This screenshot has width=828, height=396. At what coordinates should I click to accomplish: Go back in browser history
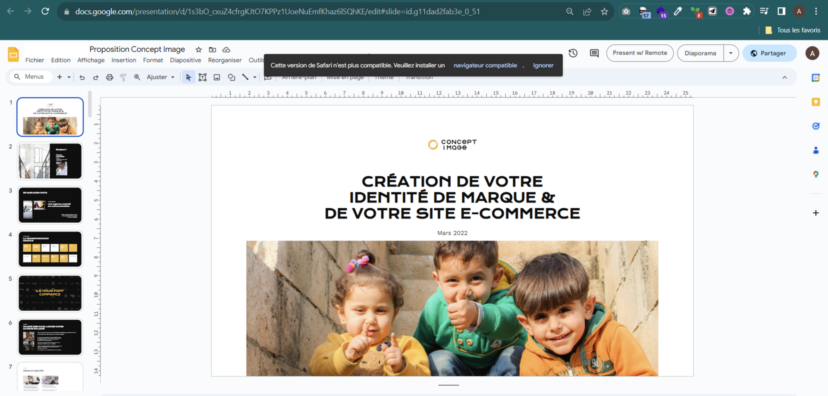pos(10,11)
